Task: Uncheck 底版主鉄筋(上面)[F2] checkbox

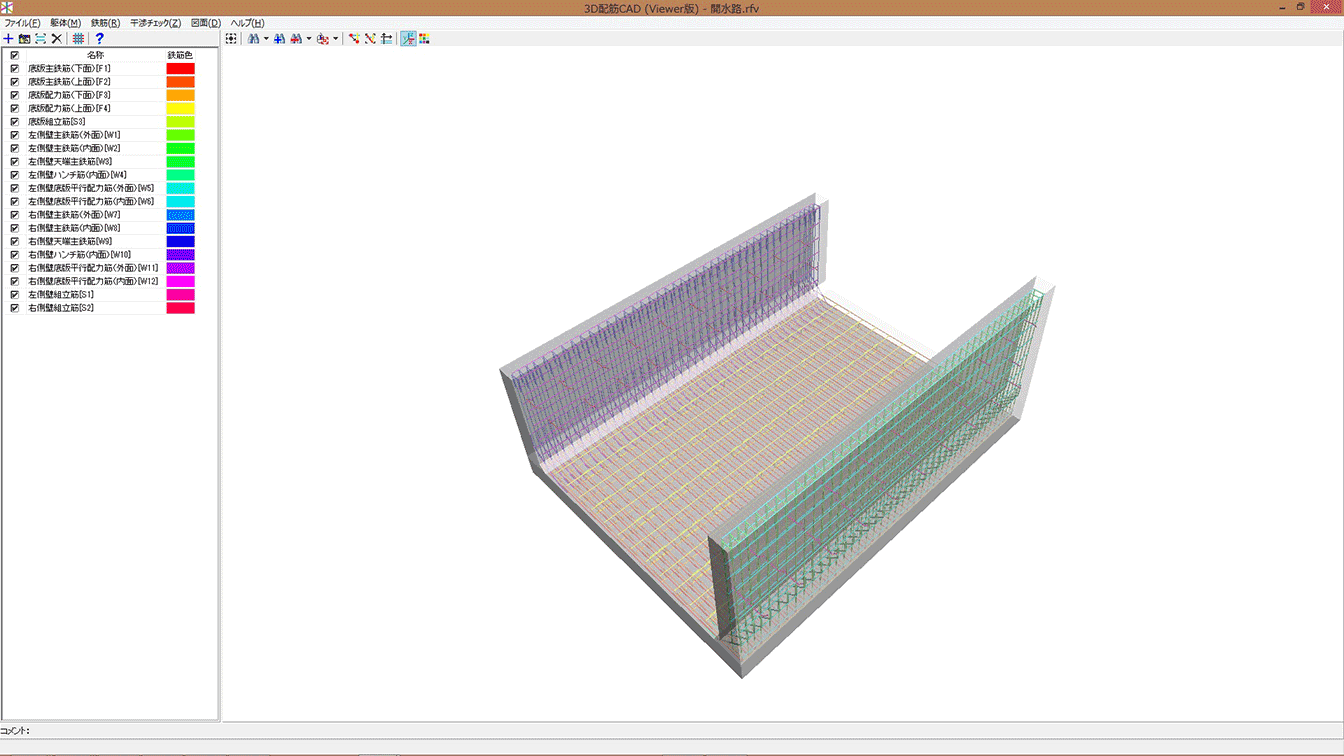Action: [x=14, y=82]
